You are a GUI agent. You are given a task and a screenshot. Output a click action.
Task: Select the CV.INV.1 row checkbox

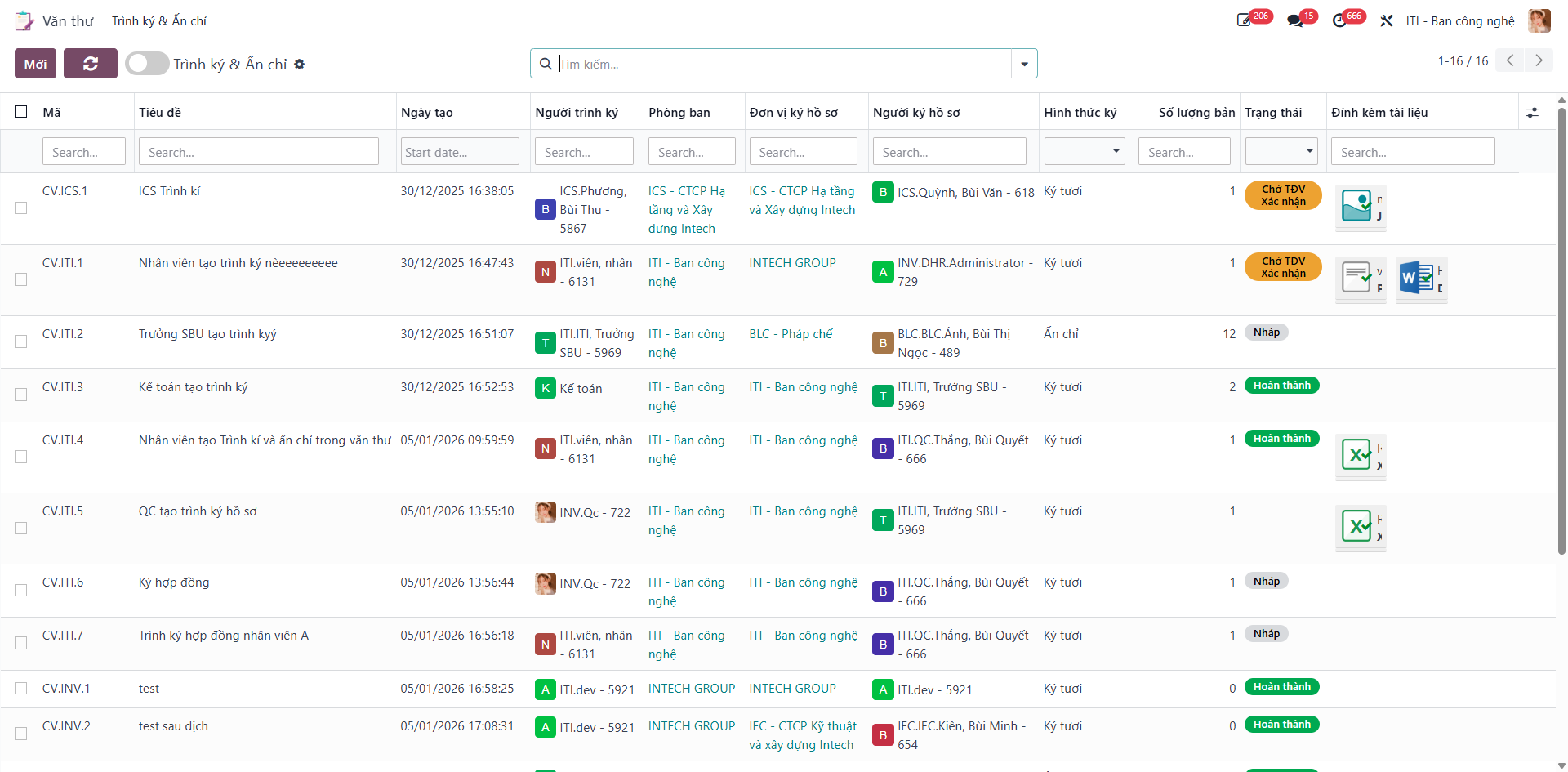[21, 689]
